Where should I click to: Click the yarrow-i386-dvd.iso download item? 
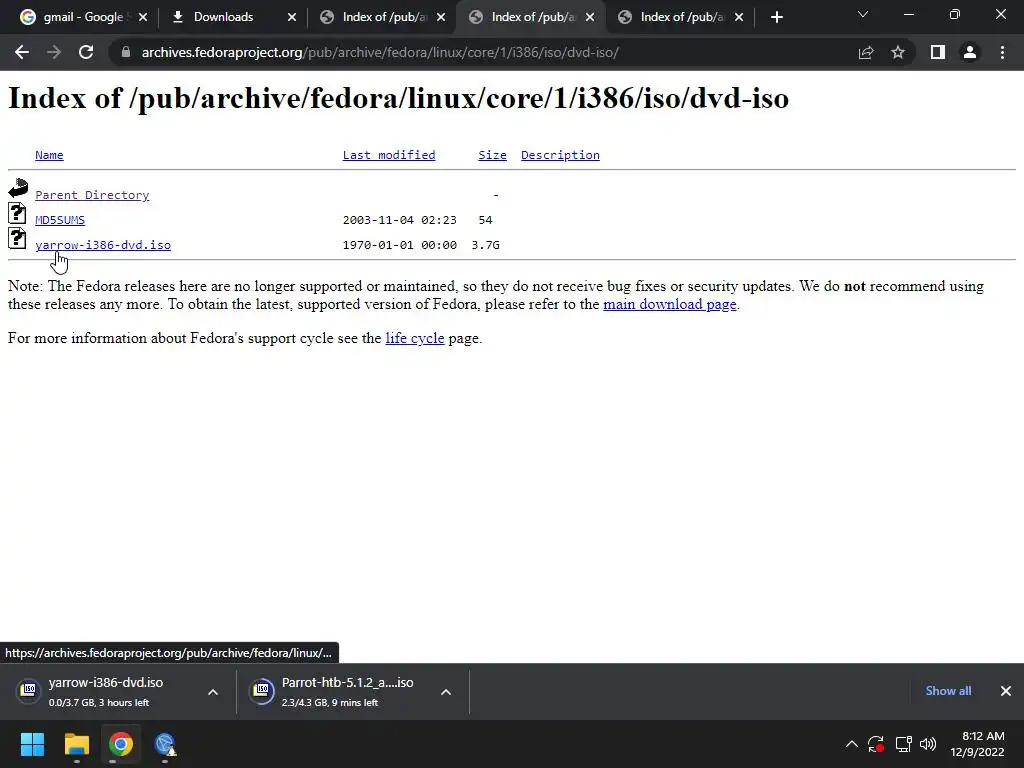pos(104,692)
